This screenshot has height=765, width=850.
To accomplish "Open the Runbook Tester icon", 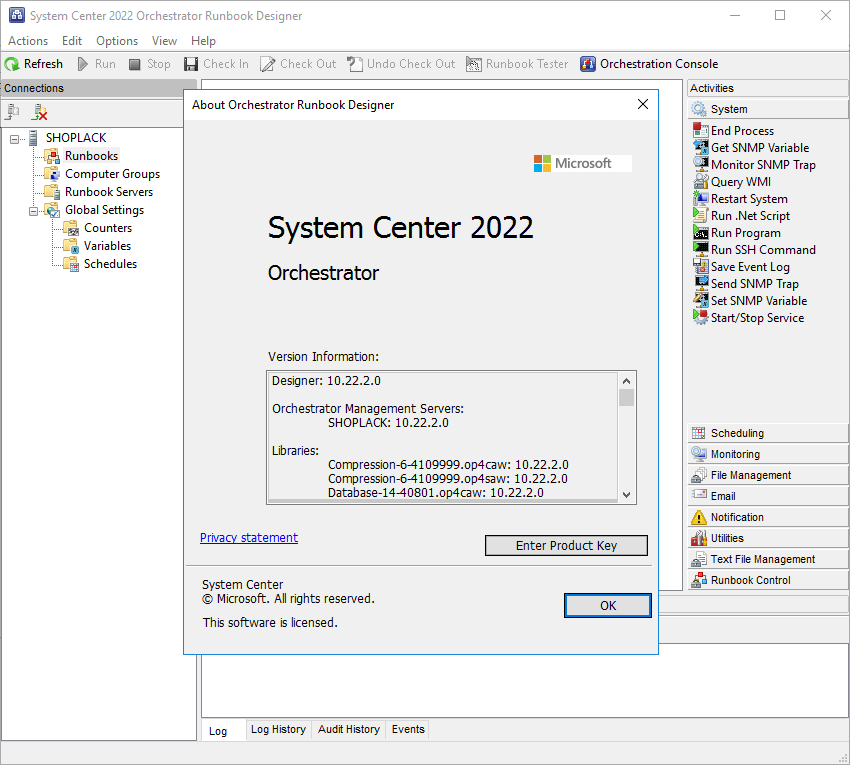I will [473, 64].
